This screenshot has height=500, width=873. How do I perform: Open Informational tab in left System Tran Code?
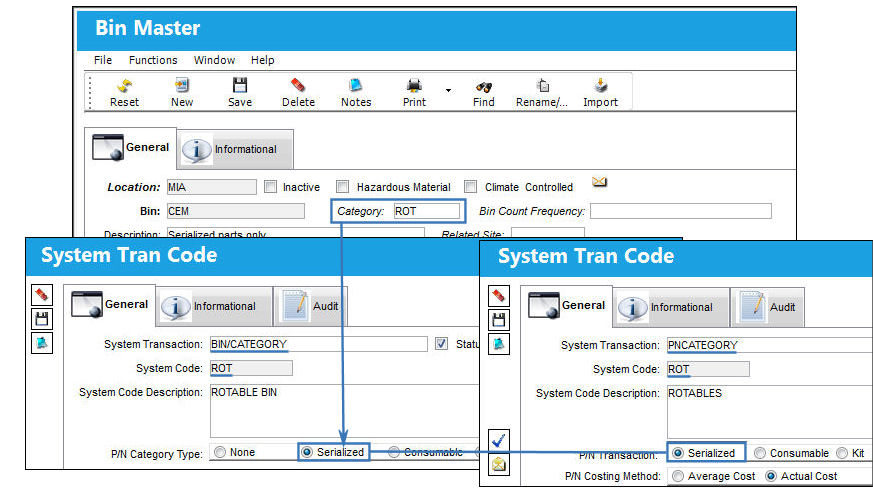click(x=214, y=306)
